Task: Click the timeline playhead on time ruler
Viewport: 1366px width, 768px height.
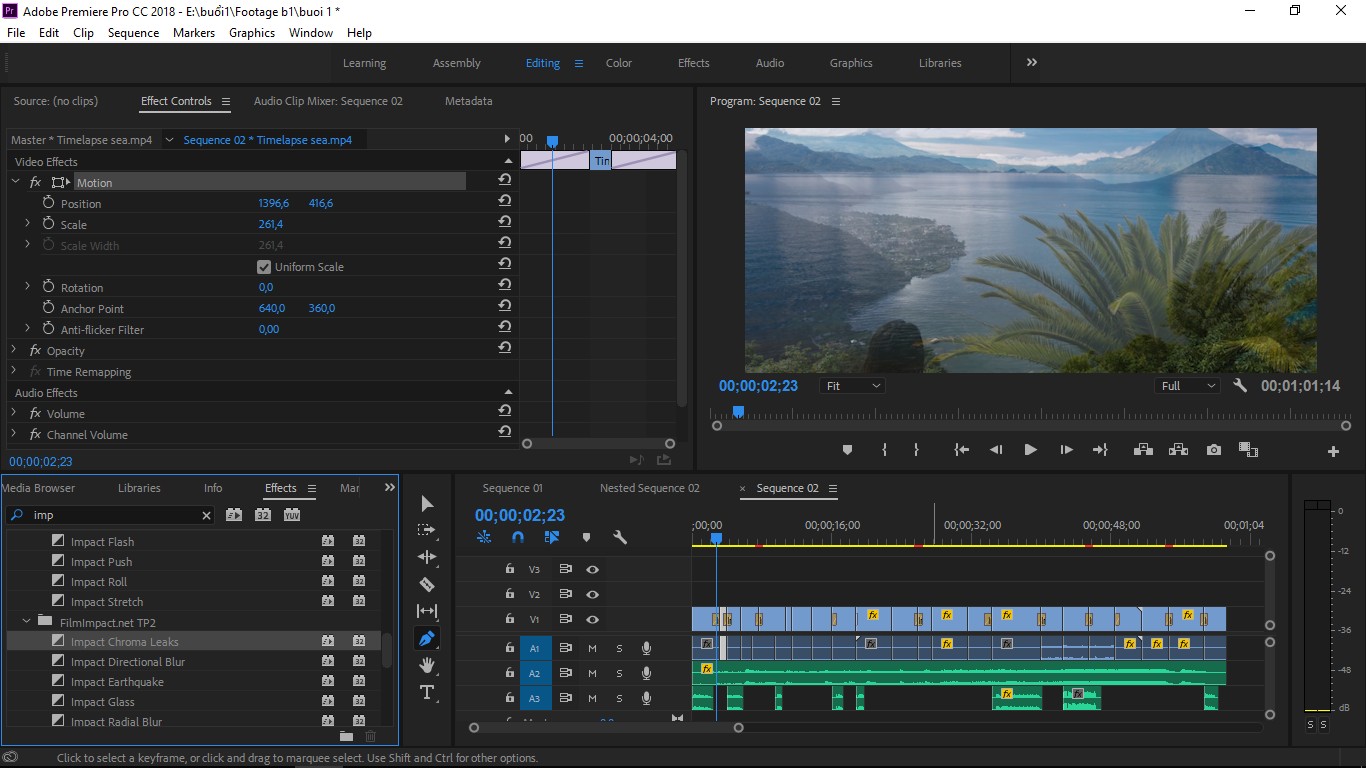Action: 716,538
